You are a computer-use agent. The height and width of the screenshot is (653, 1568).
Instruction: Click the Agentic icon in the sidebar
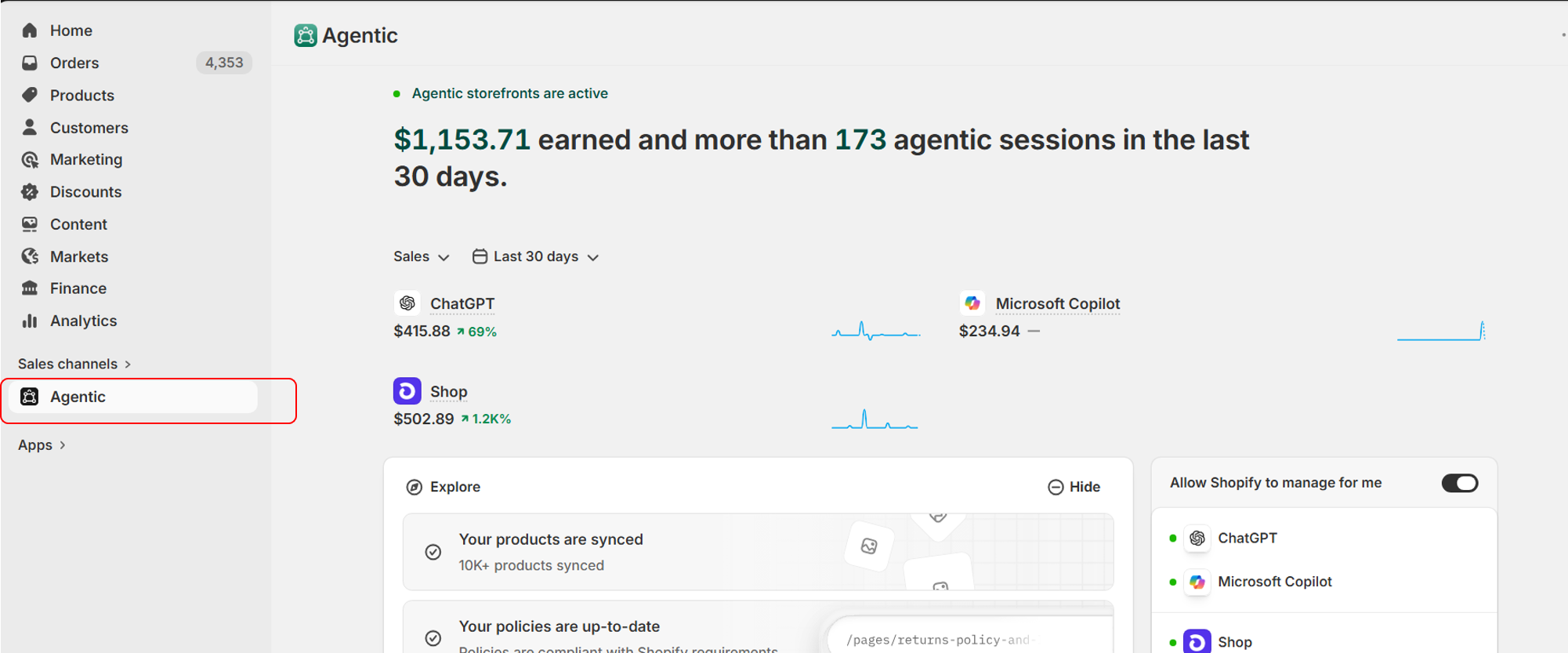click(30, 397)
